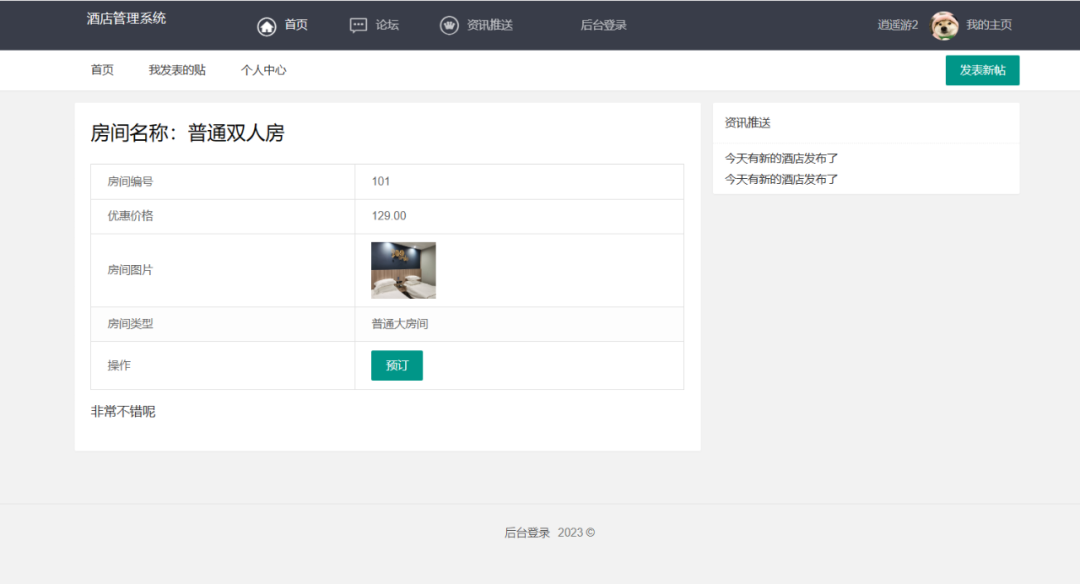The image size is (1080, 584).
Task: Click the 优惠价格 label cell
Action: [222, 216]
